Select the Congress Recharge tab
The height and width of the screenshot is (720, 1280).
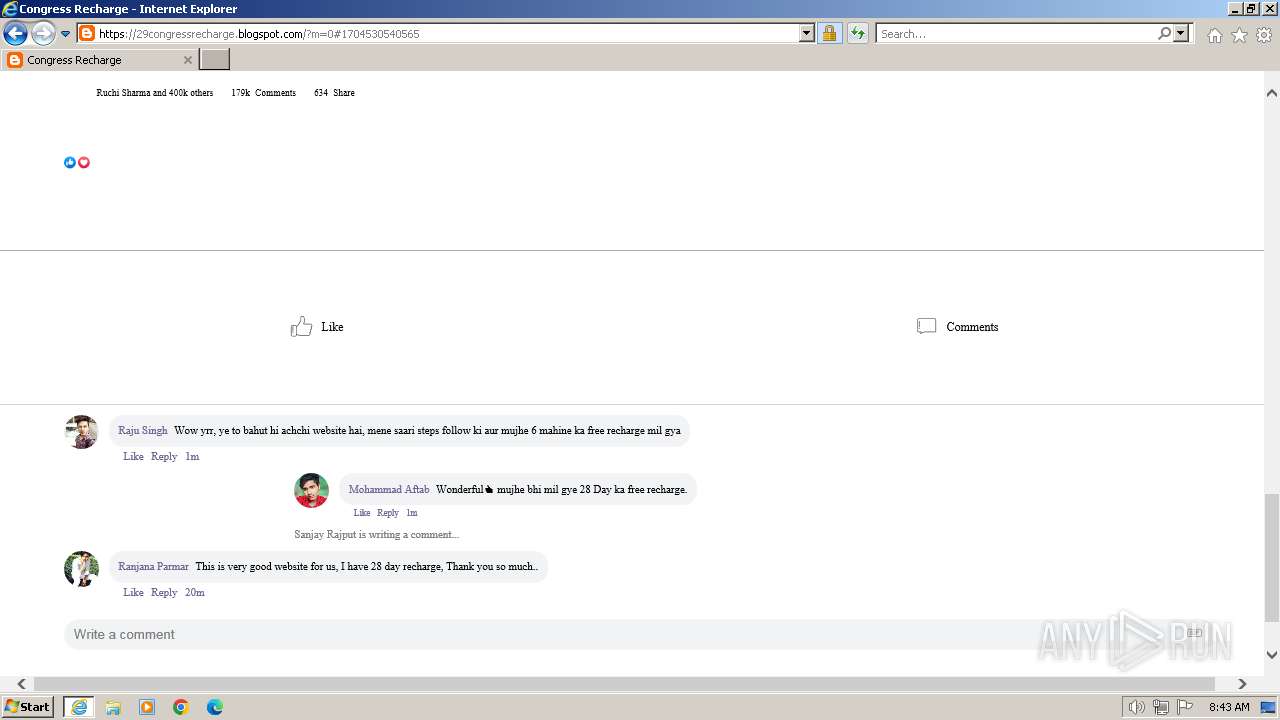pyautogui.click(x=98, y=60)
